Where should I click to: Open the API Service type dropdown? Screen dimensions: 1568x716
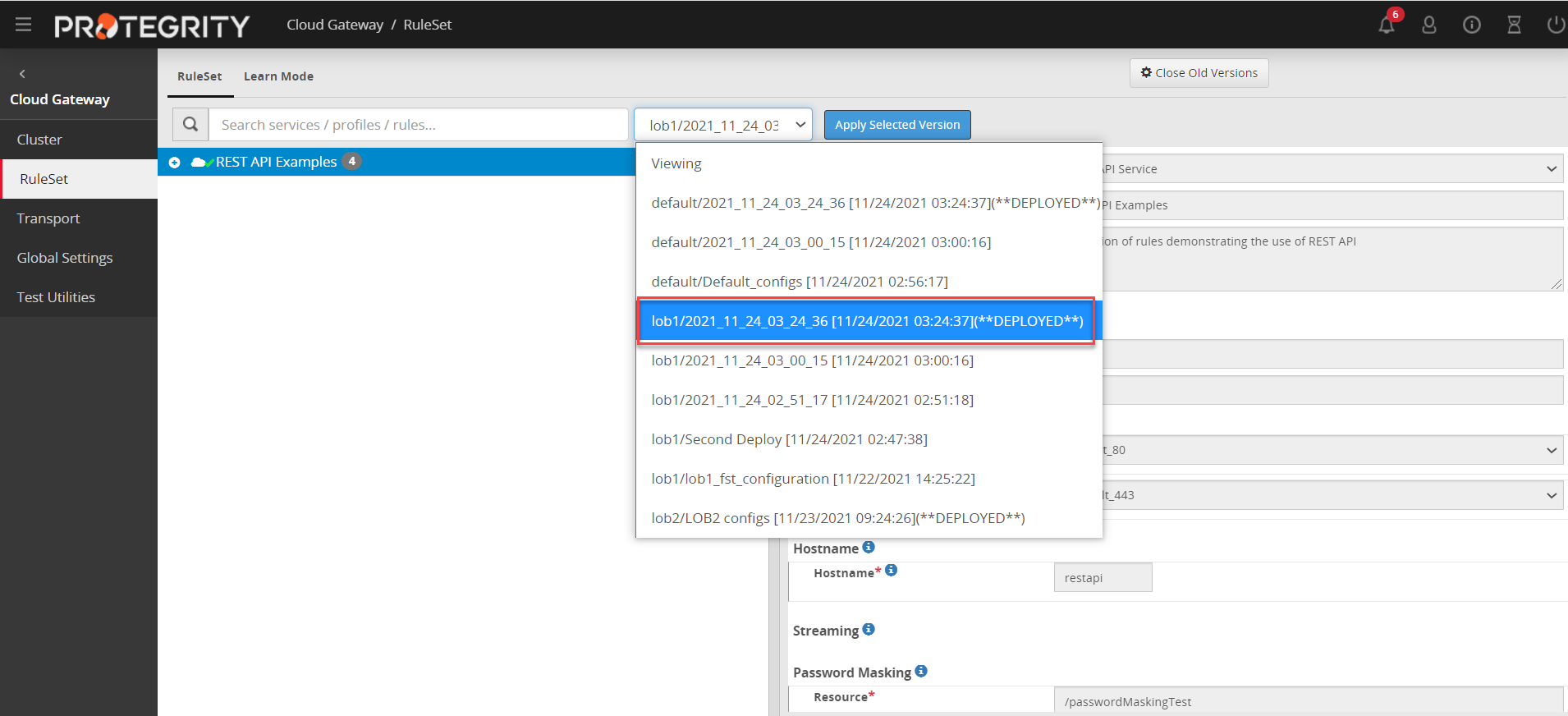coord(1332,169)
